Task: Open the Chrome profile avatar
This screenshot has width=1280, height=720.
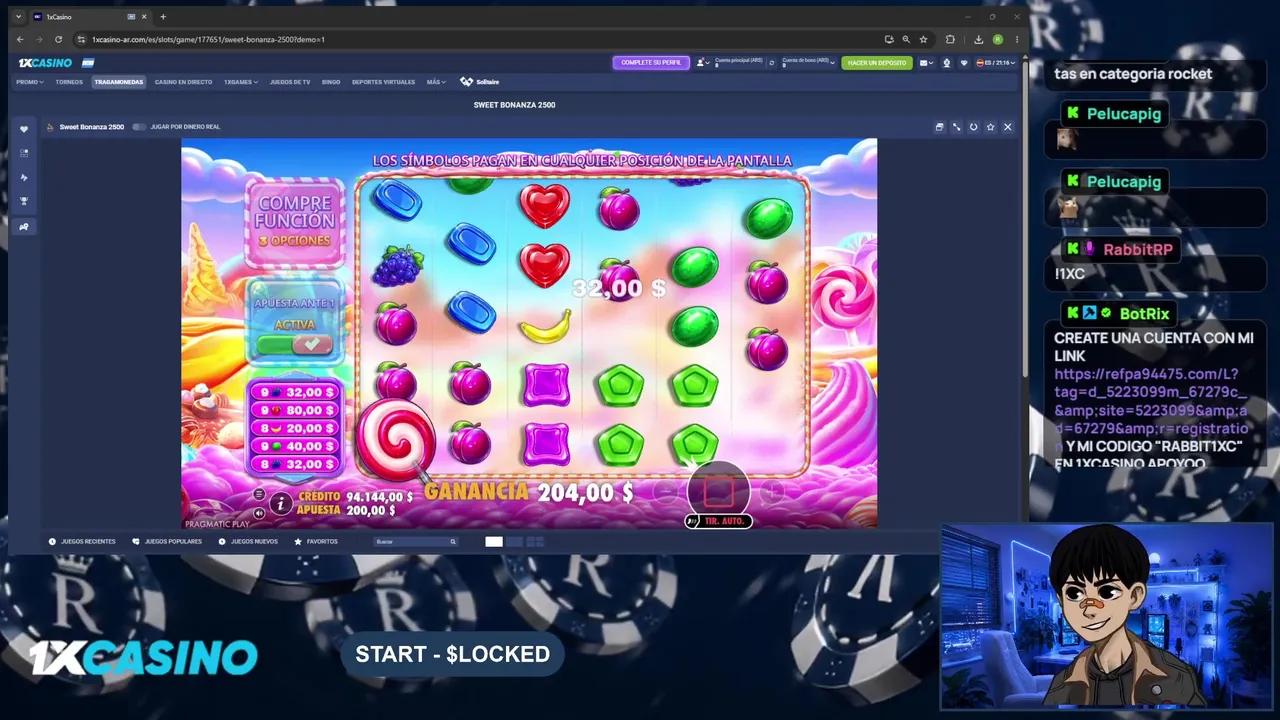Action: (997, 39)
